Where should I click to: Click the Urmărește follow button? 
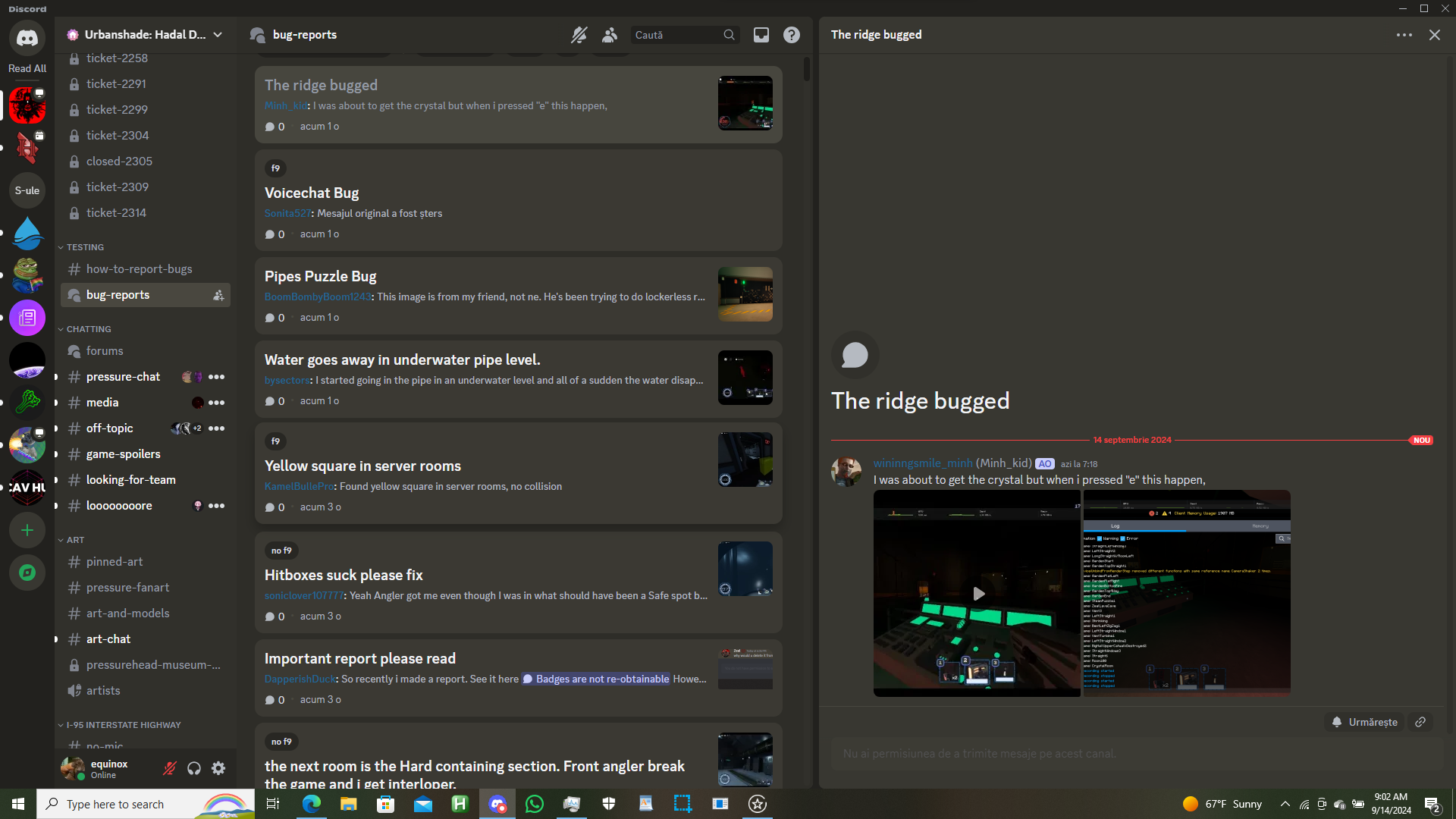[1364, 722]
